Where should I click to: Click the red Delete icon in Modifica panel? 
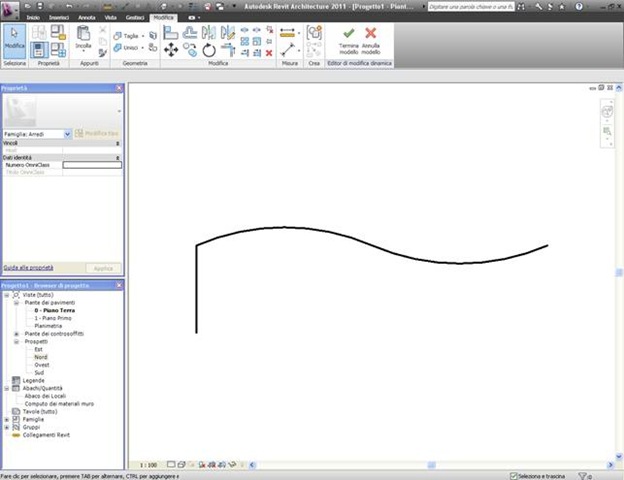(268, 52)
